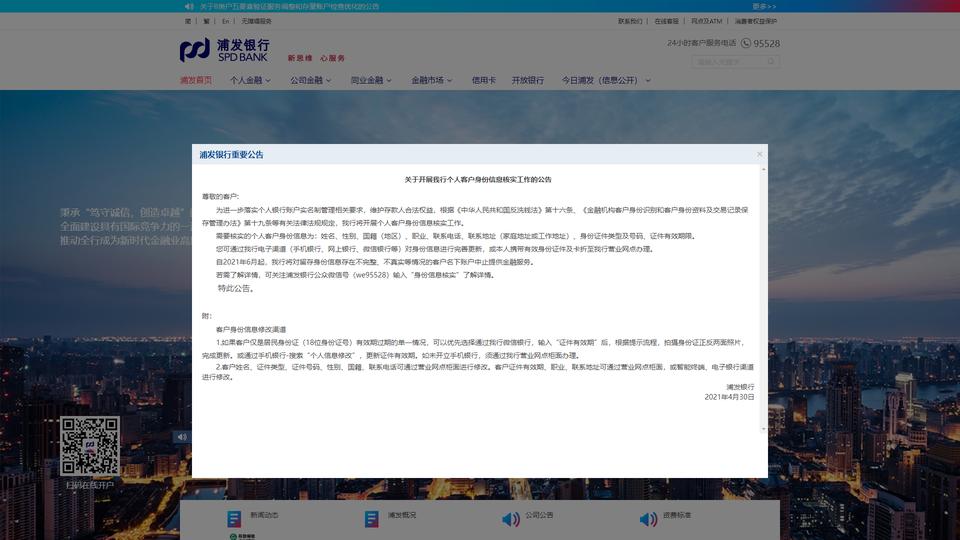Click the 公司公告 text label
Screen dimensions: 960x540
click(x=539, y=515)
